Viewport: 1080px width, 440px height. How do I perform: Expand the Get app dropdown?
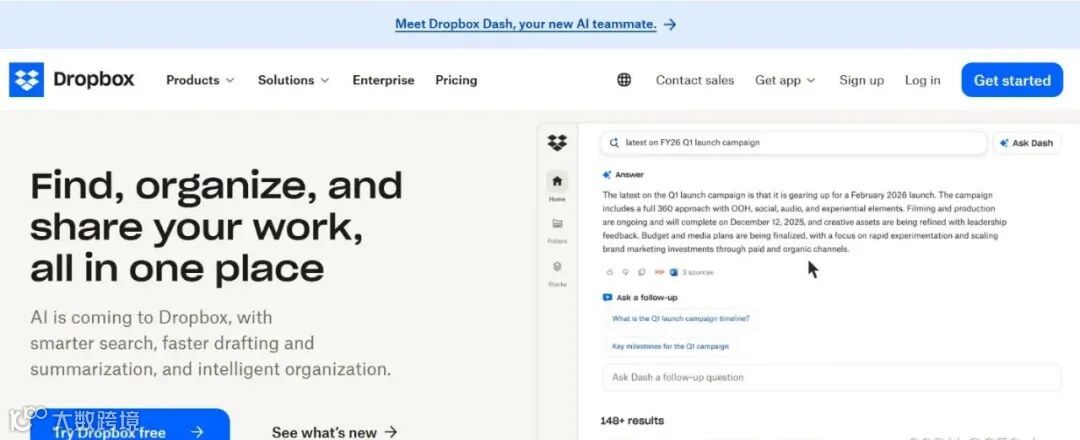tap(785, 80)
